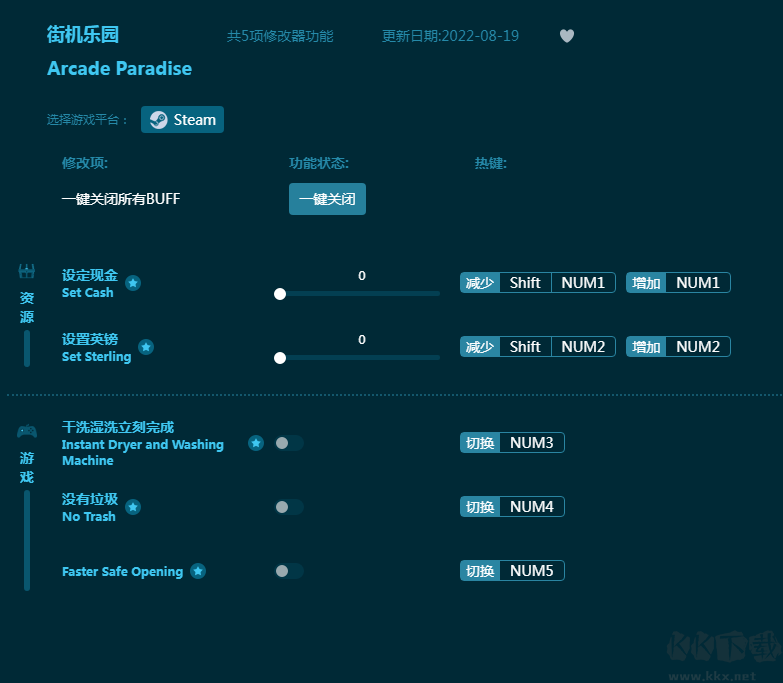Screen dimensions: 783x683
Task: Click the star icon beside No Trash
Action: (133, 507)
